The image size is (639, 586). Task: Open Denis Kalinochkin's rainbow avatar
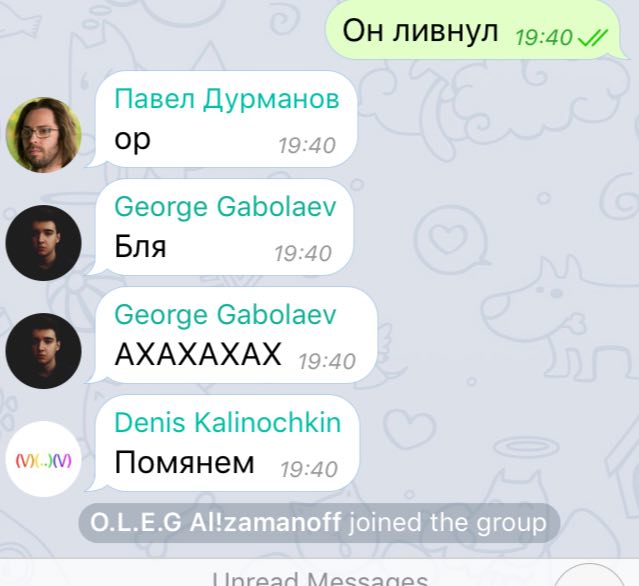44,459
